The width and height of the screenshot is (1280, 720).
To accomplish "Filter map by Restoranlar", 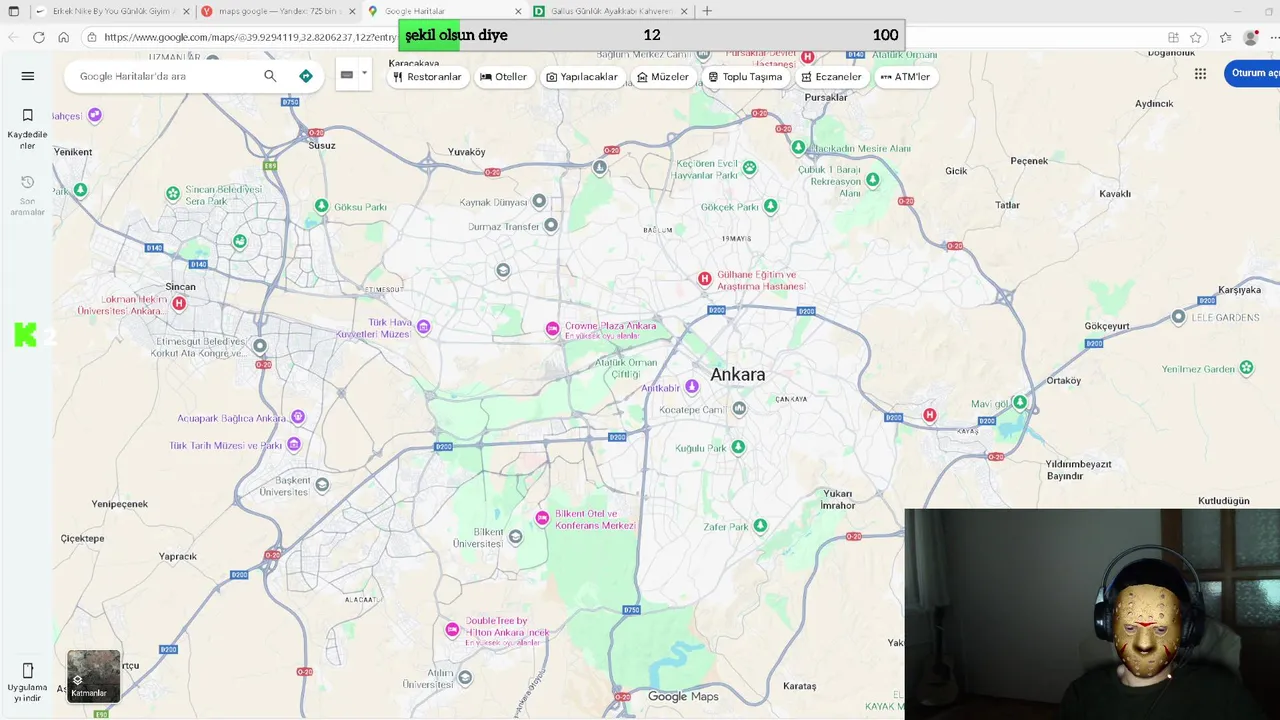I will tap(427, 77).
